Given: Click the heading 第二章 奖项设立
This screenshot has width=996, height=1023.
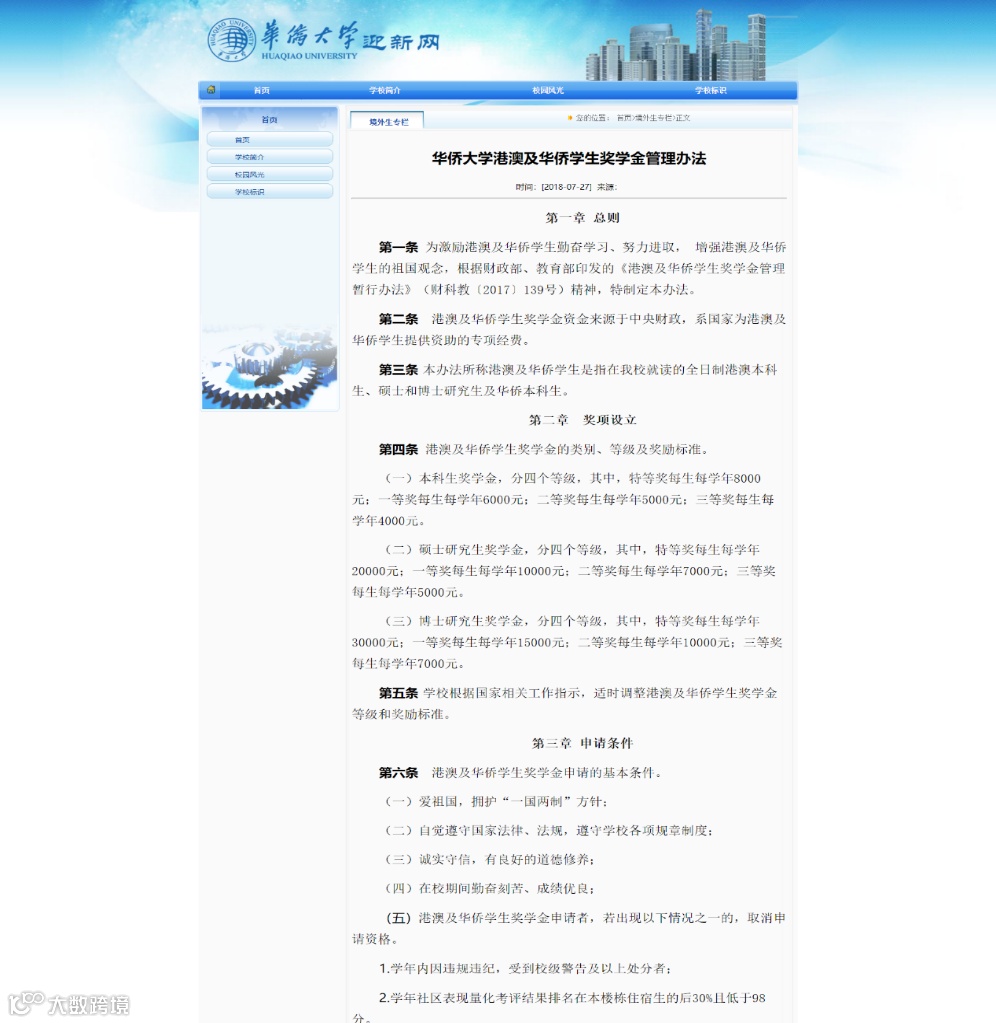Looking at the screenshot, I should pos(582,420).
